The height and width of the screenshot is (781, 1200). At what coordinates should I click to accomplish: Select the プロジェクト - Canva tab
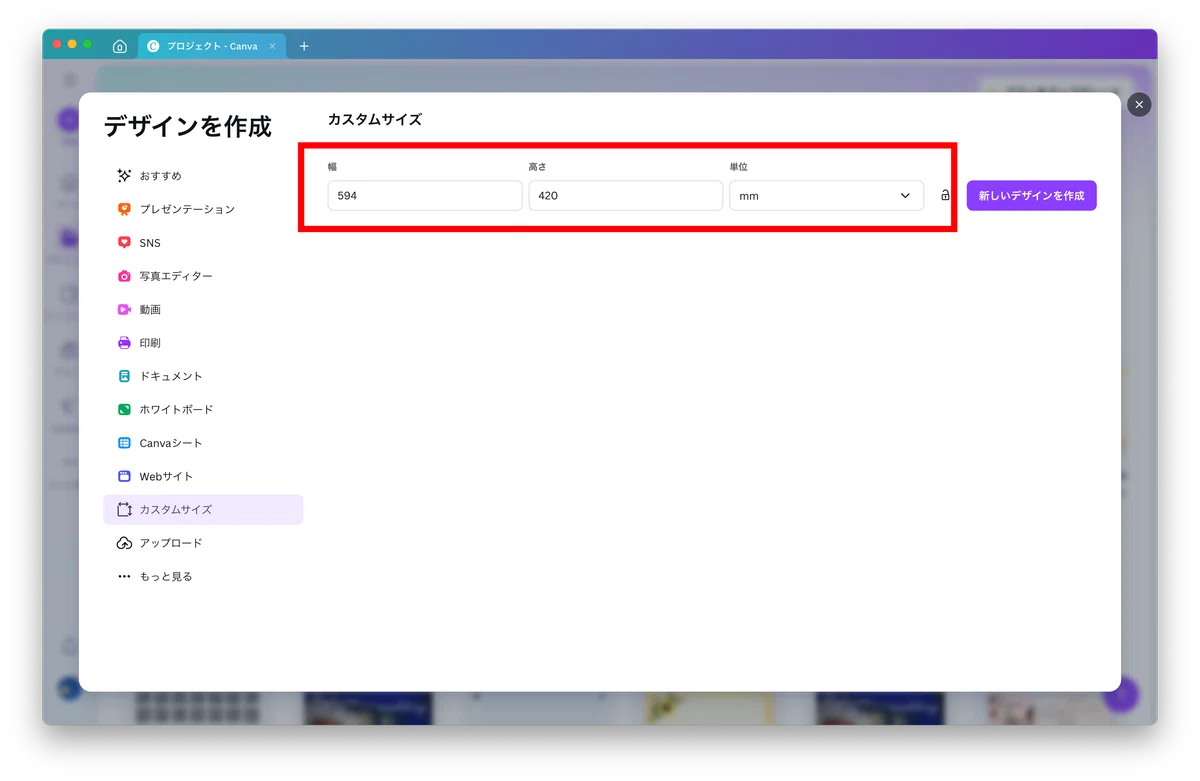(212, 46)
